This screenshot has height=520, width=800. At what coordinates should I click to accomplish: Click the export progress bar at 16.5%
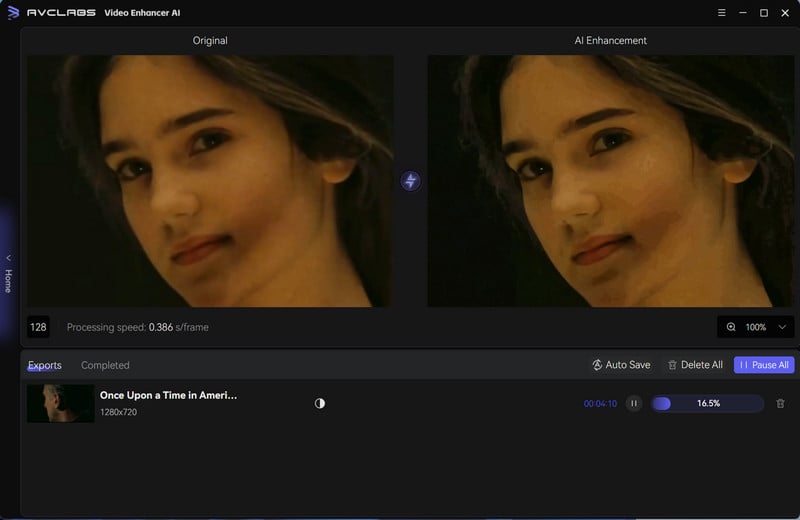(x=708, y=404)
